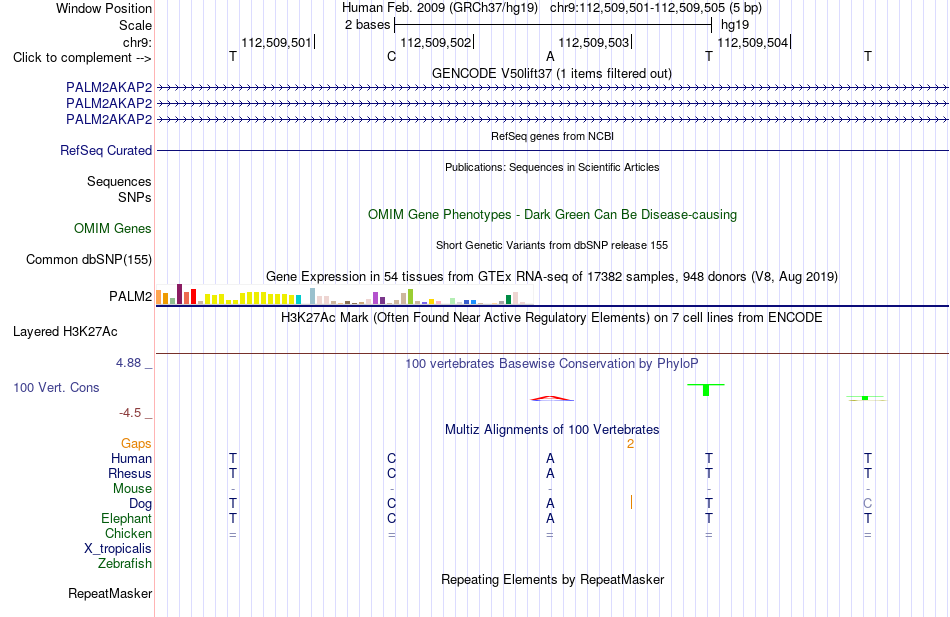Open Publications: Sequences in Scientific Articles title
This screenshot has width=950, height=617.
tap(552, 167)
